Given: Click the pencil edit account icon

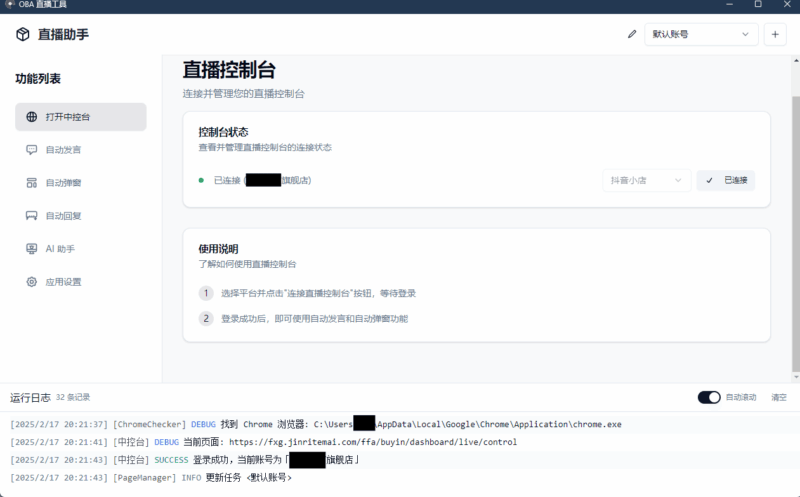Looking at the screenshot, I should tap(632, 34).
